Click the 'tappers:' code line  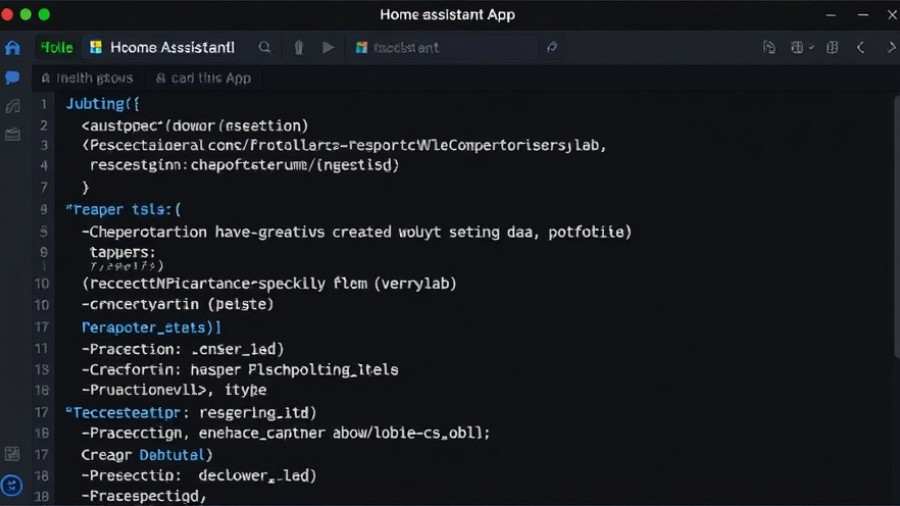[122, 252]
